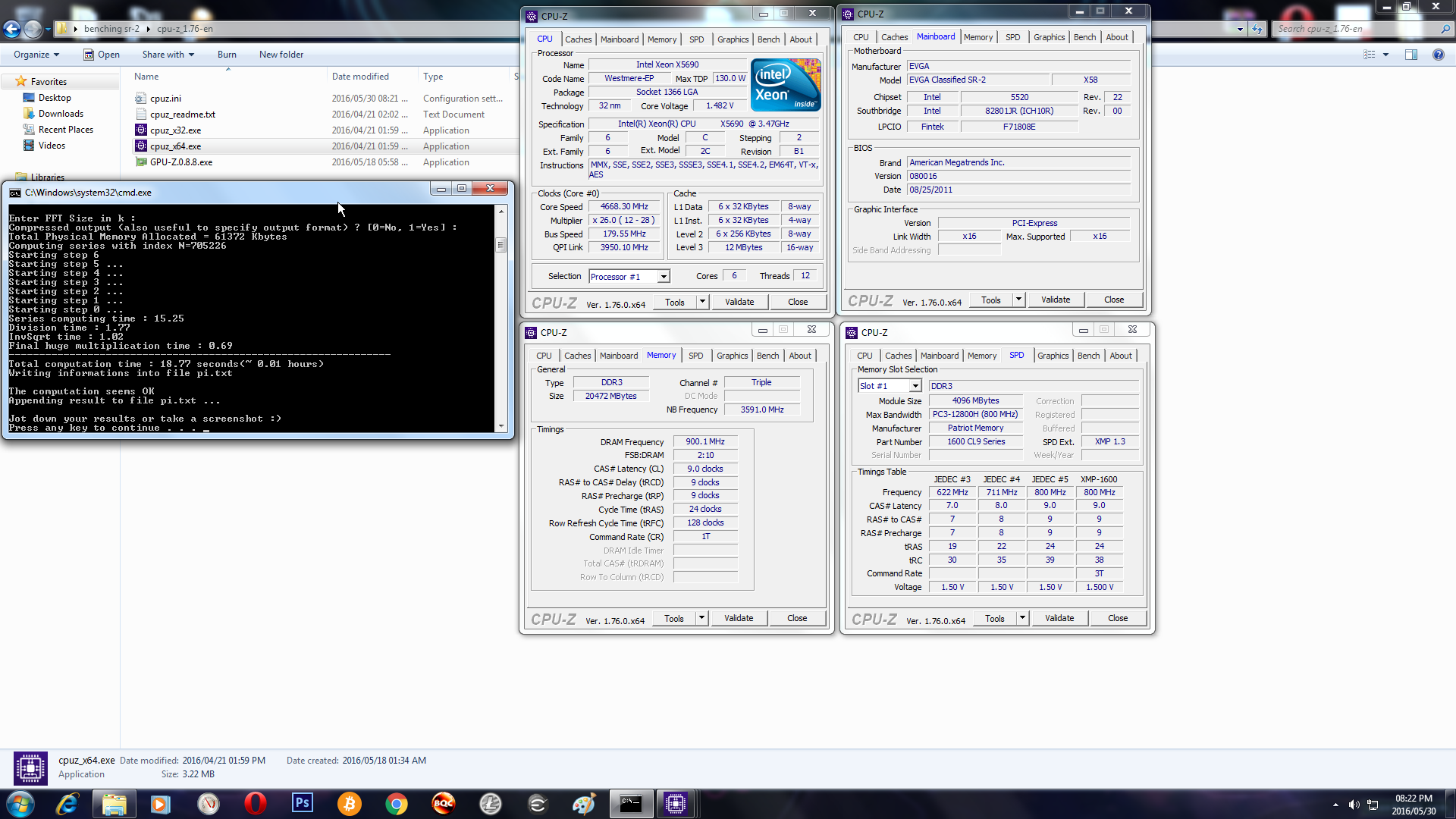This screenshot has height=819, width=1456.
Task: Open the Litecoin taskbar icon
Action: [490, 804]
